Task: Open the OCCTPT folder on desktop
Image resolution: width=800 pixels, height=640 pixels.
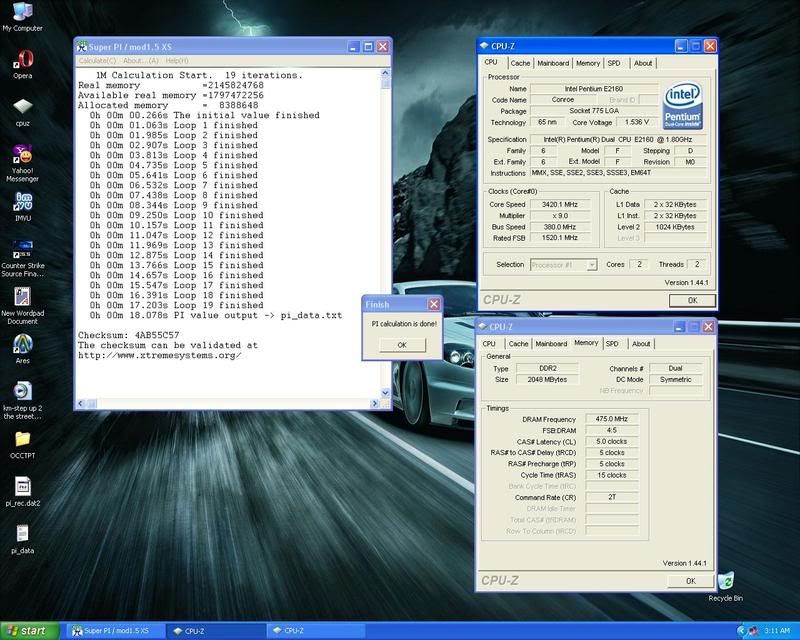Action: [x=21, y=438]
